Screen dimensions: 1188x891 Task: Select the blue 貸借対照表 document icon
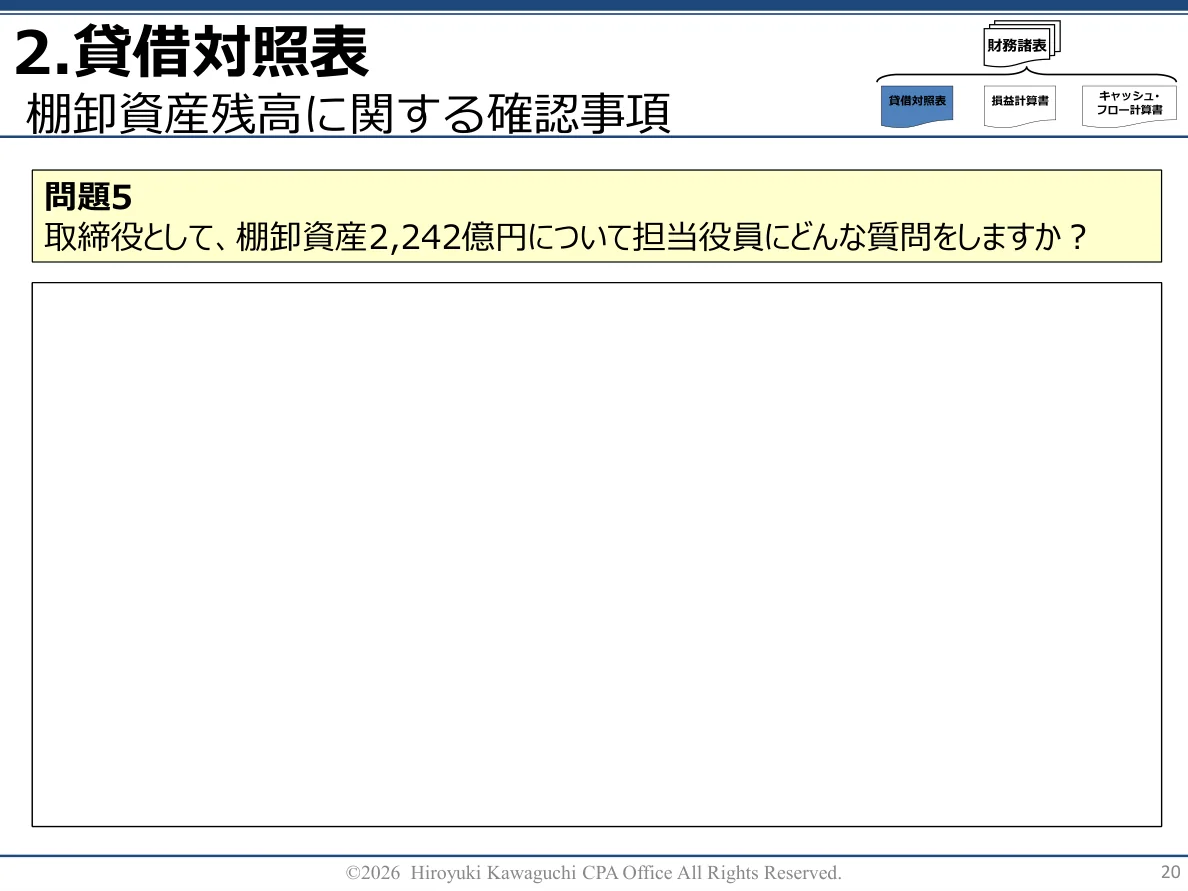[x=917, y=105]
